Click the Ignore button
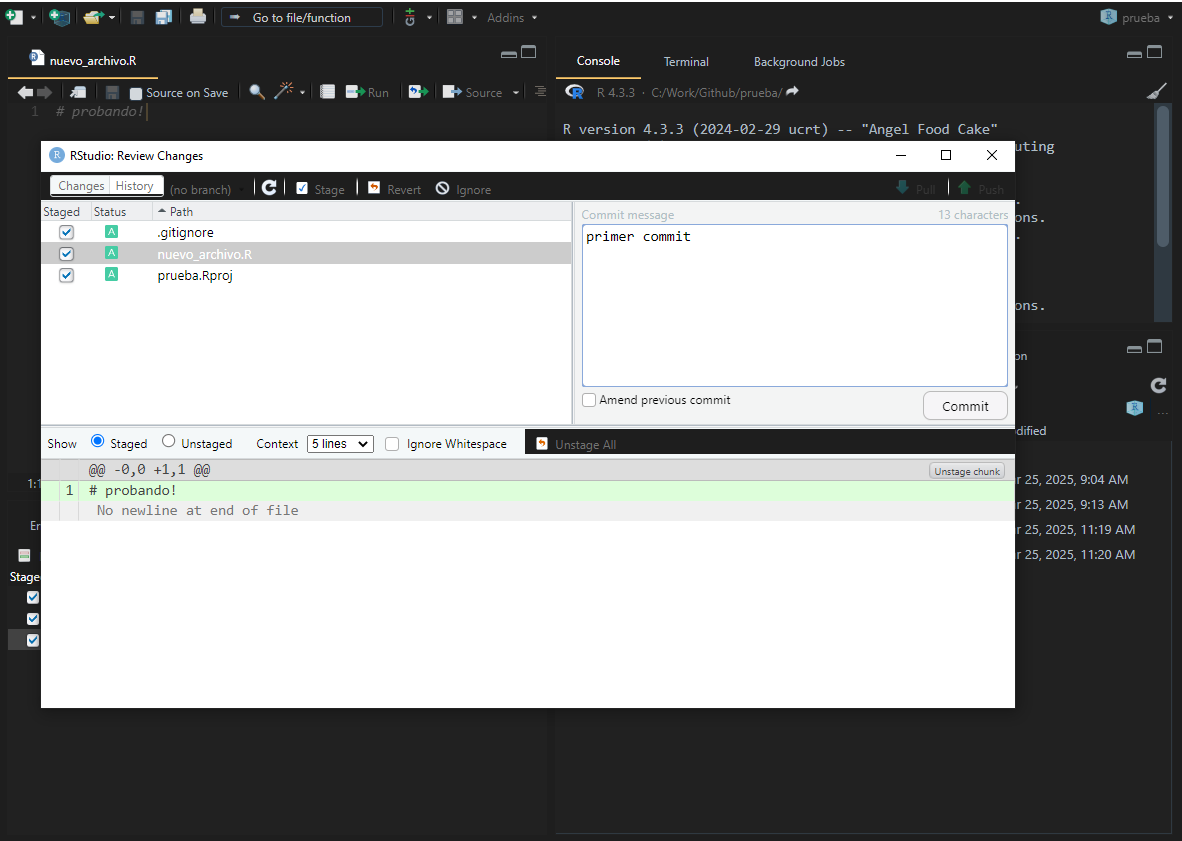 coord(464,189)
